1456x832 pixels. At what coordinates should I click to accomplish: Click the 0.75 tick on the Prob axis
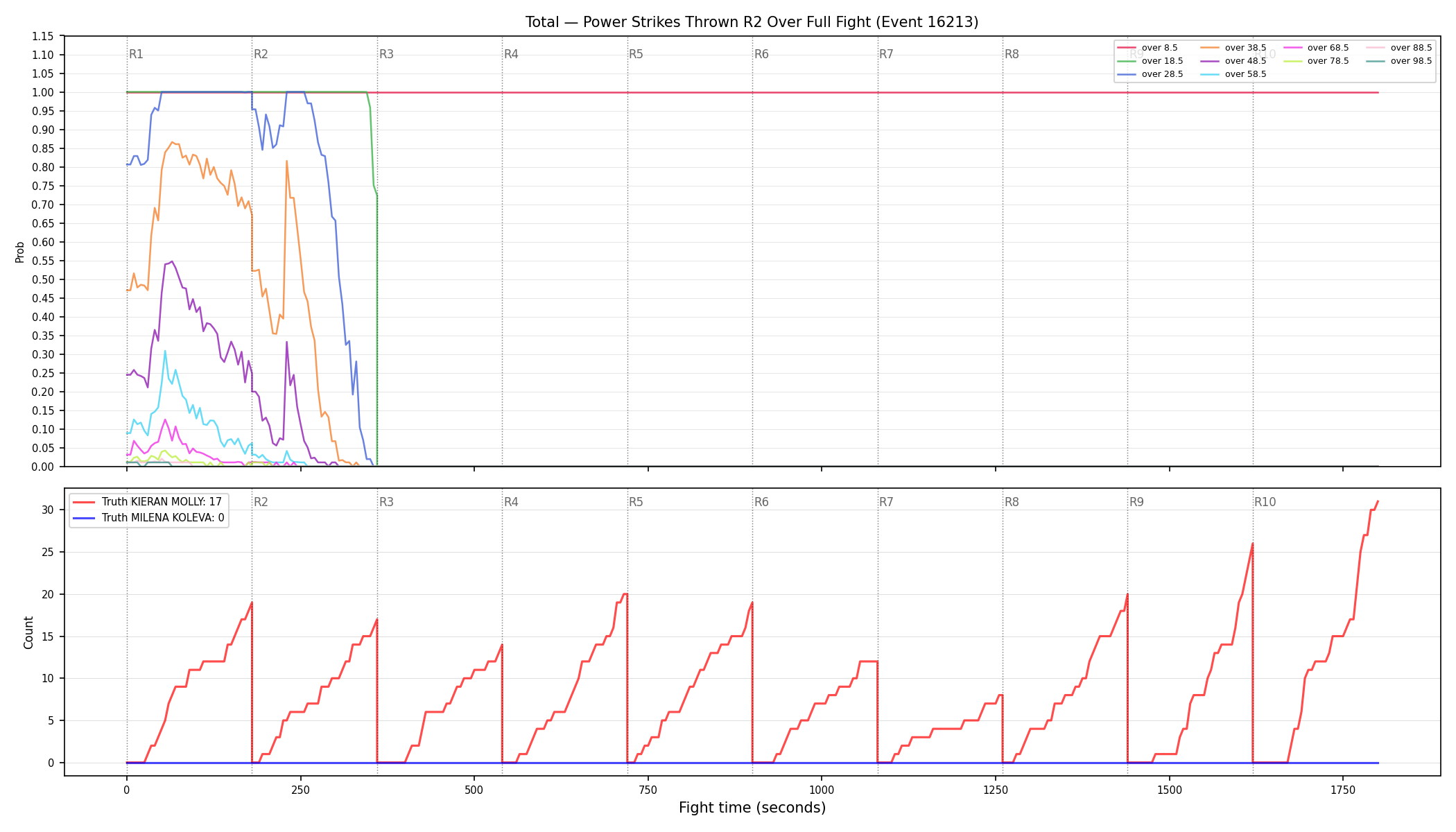coord(42,186)
